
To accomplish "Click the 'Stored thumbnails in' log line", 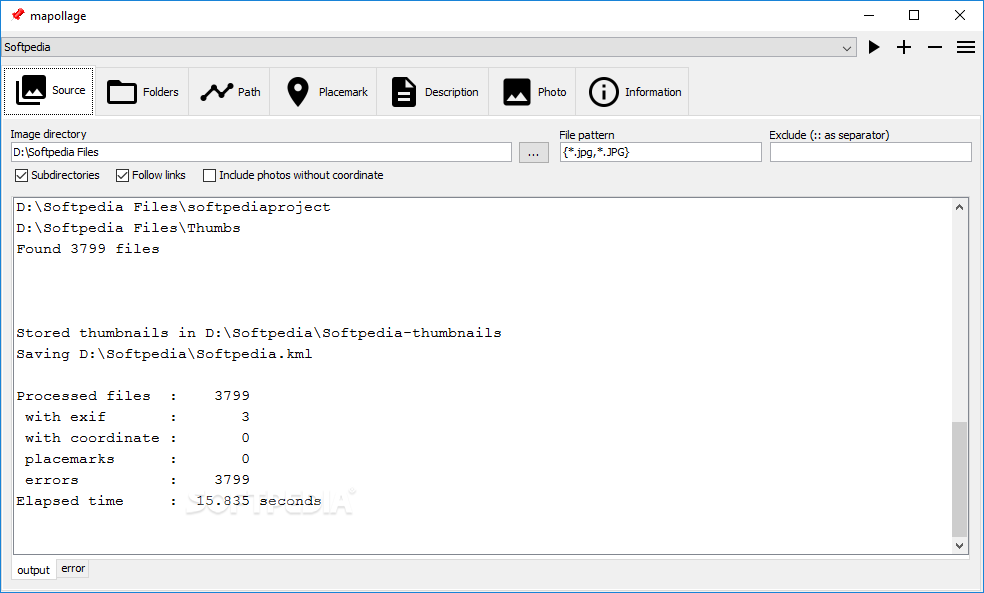I will coord(259,333).
